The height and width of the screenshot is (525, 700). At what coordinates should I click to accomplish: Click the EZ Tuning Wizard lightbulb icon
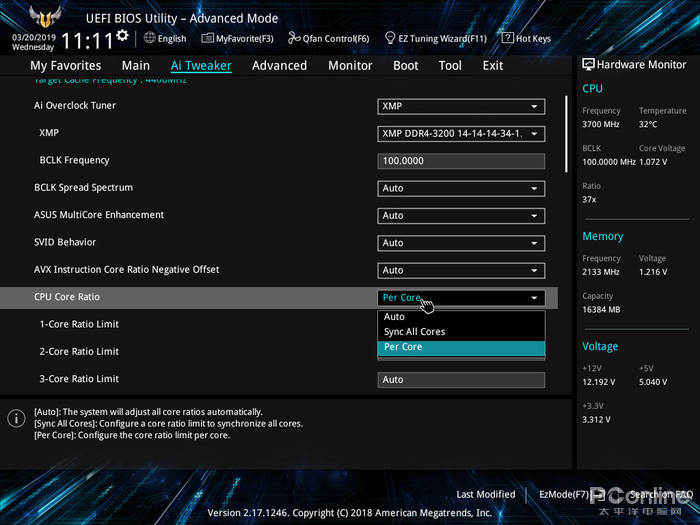tap(390, 38)
